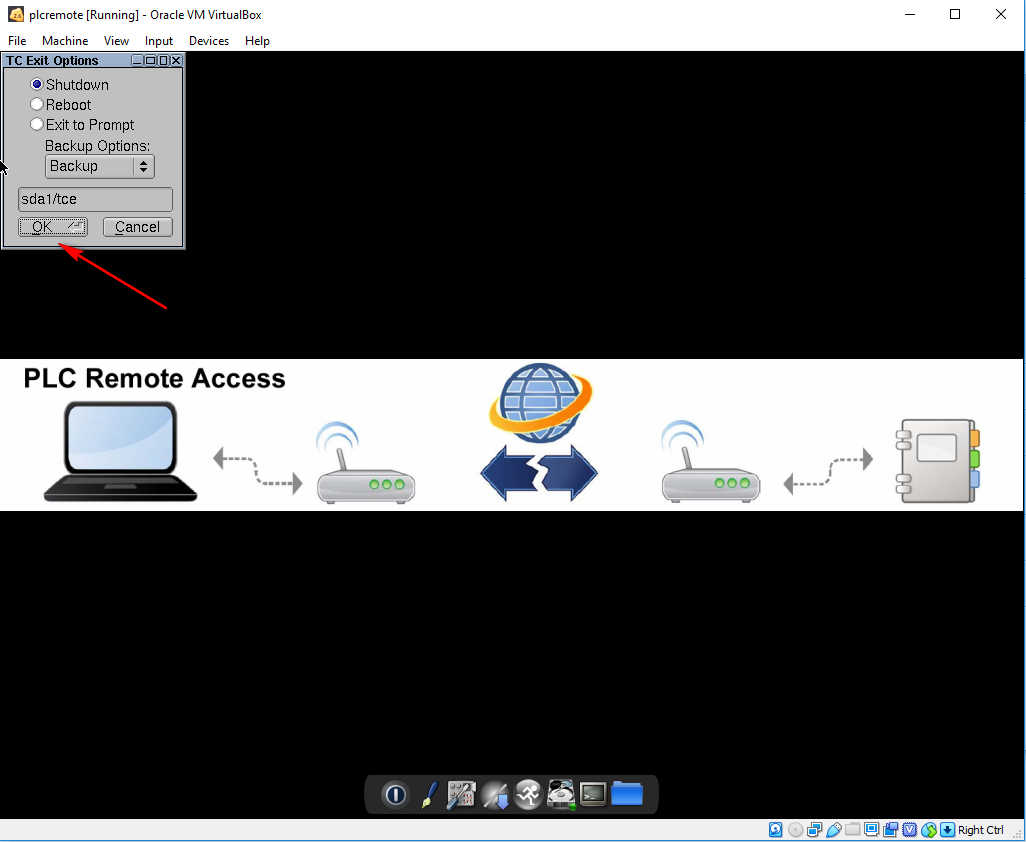Click the laptop image in PLC Remote Access banner
The height and width of the screenshot is (842, 1026).
pyautogui.click(x=120, y=451)
